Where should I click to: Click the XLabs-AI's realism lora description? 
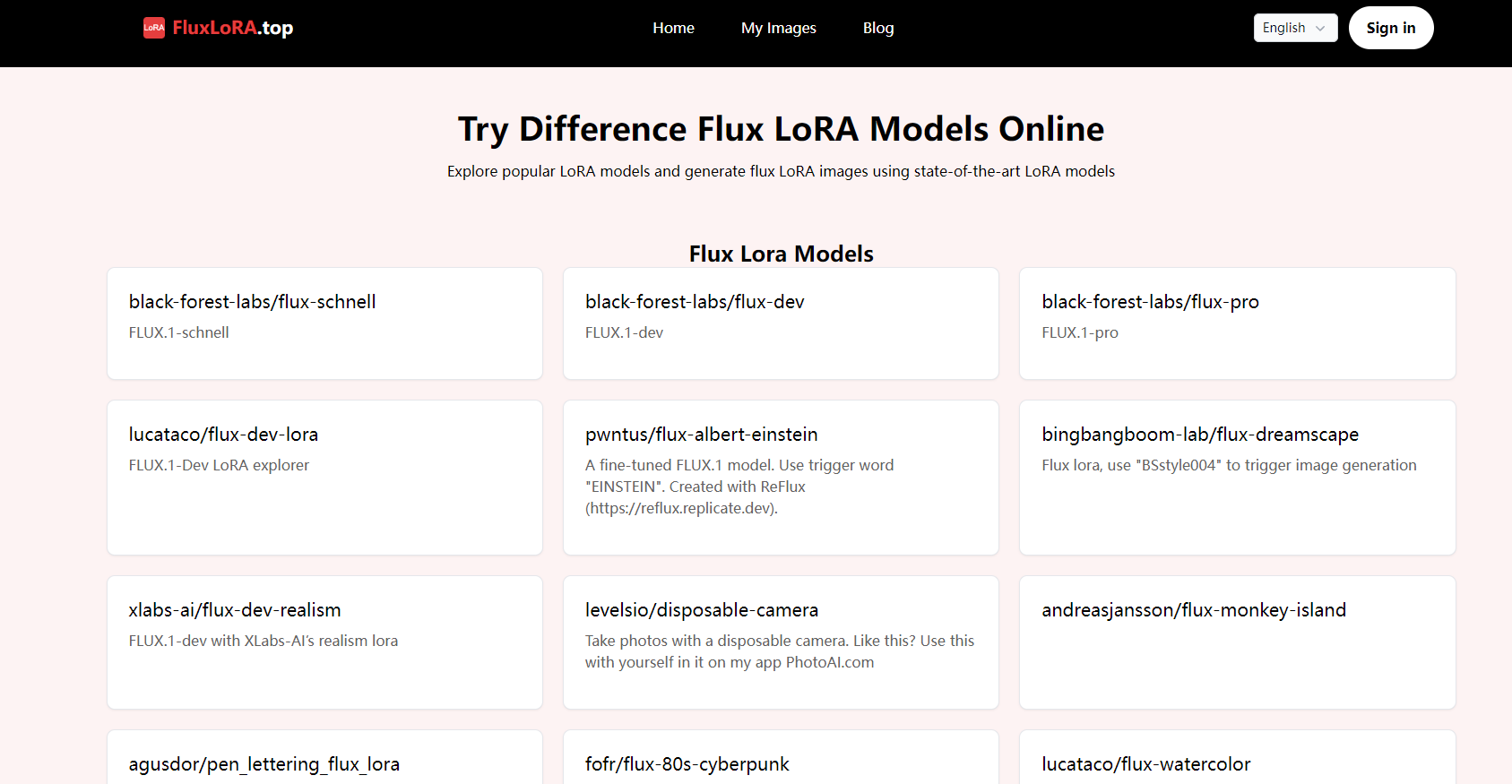tap(263, 641)
